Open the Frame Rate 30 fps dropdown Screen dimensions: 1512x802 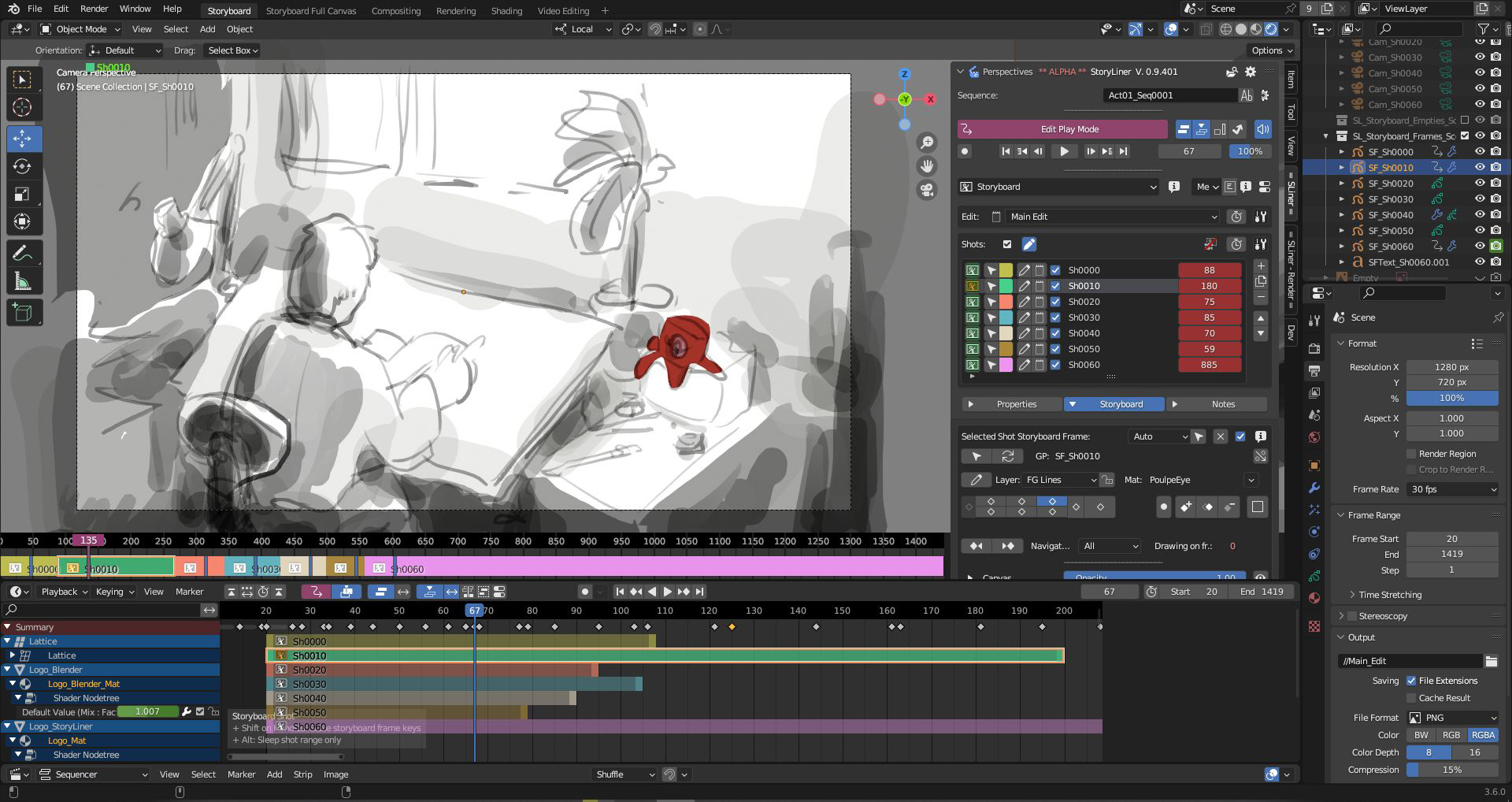point(1452,489)
